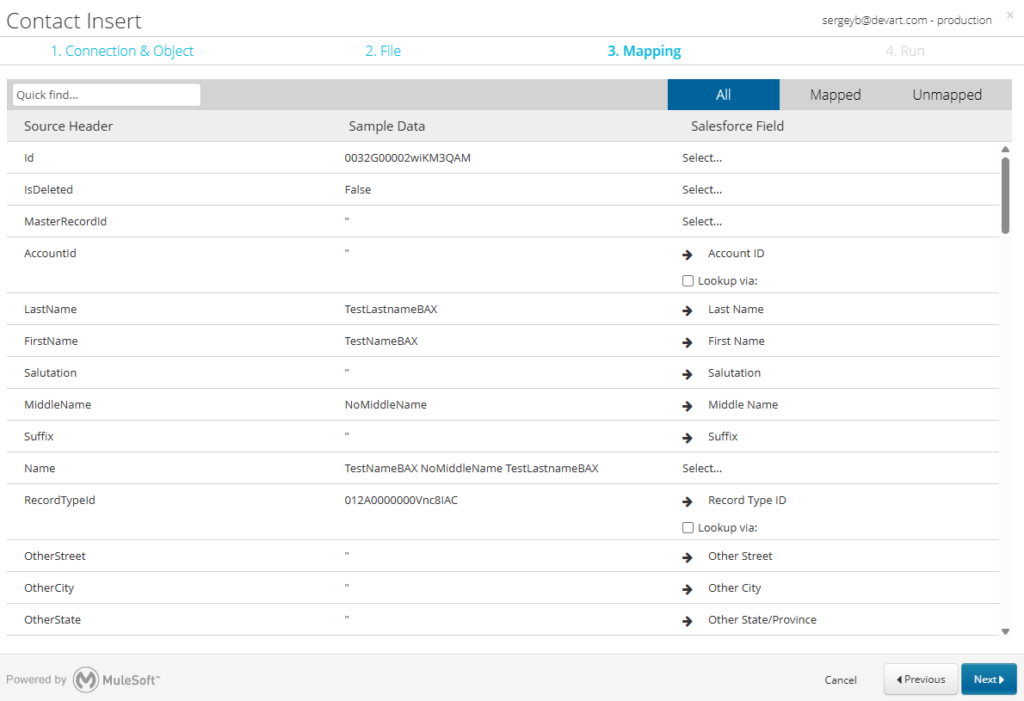The image size is (1024, 701).
Task: Enable Lookup via checkbox under Account ID
Action: (x=688, y=281)
